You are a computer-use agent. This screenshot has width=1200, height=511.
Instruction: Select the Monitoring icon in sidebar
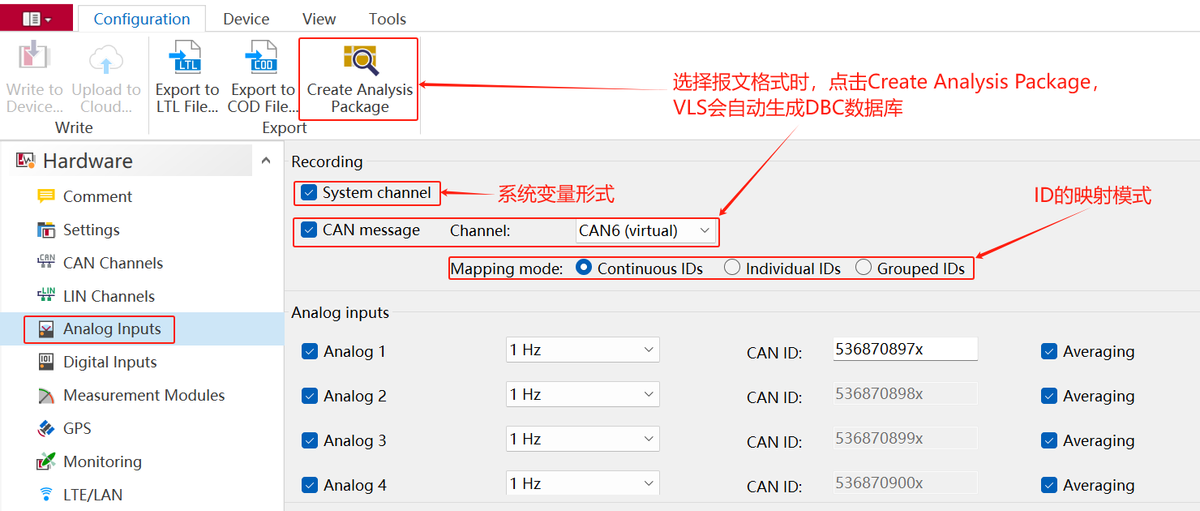tap(46, 462)
